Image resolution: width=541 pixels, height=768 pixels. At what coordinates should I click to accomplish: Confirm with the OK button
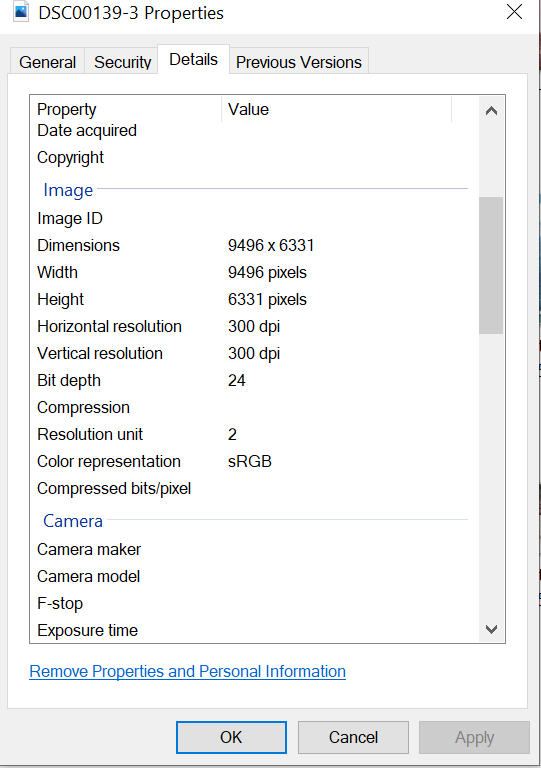pos(231,737)
